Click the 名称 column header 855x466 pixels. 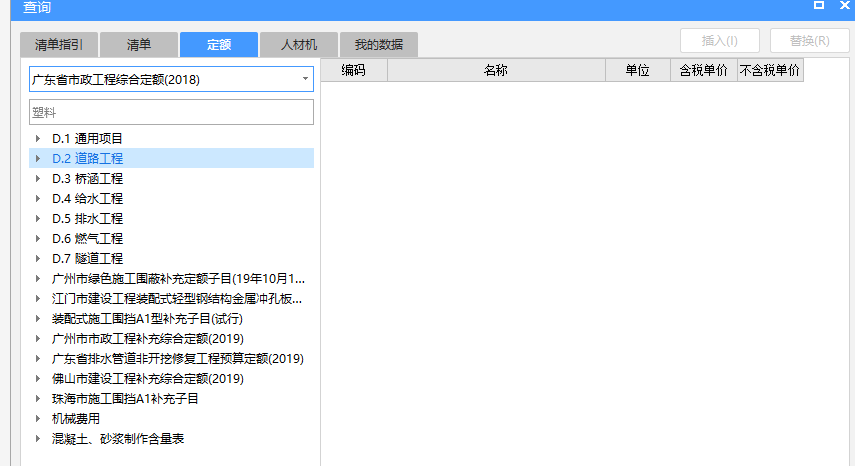[x=496, y=70]
